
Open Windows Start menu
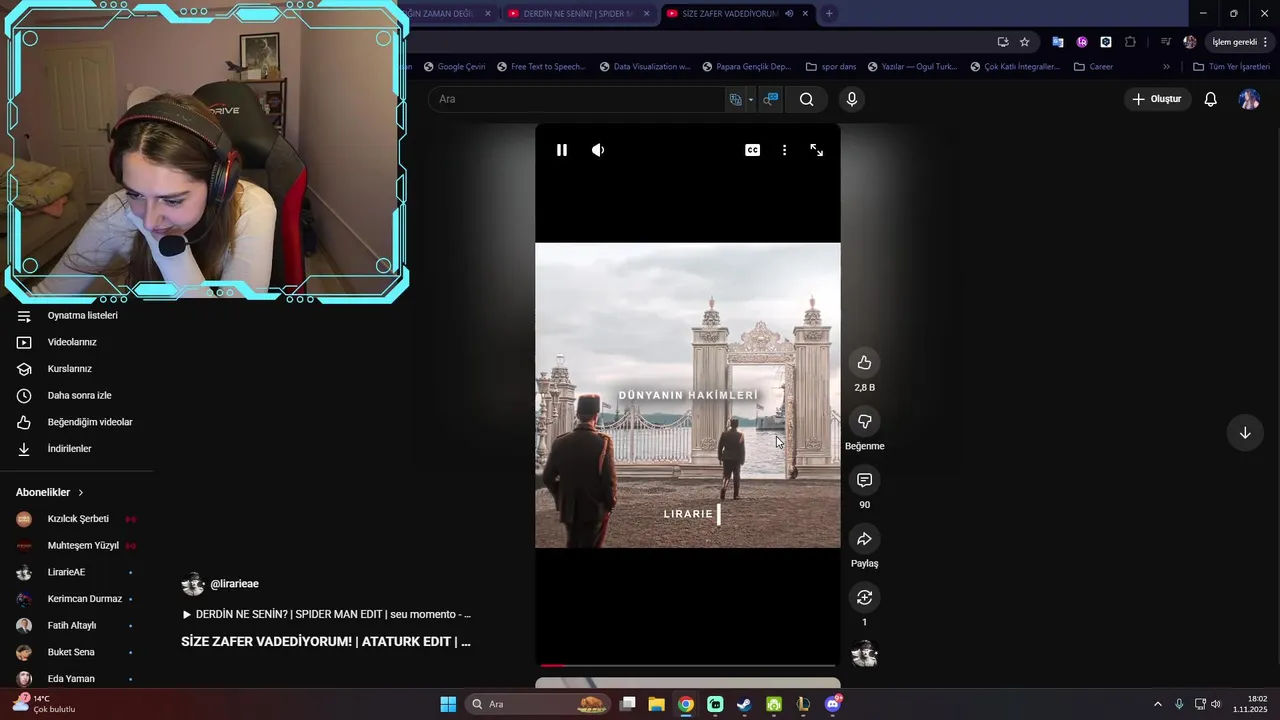coord(448,704)
